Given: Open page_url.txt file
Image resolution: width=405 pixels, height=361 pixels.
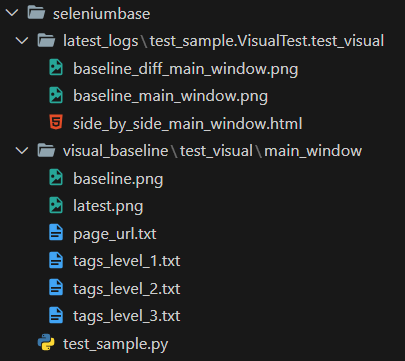Looking at the screenshot, I should pyautogui.click(x=115, y=234).
